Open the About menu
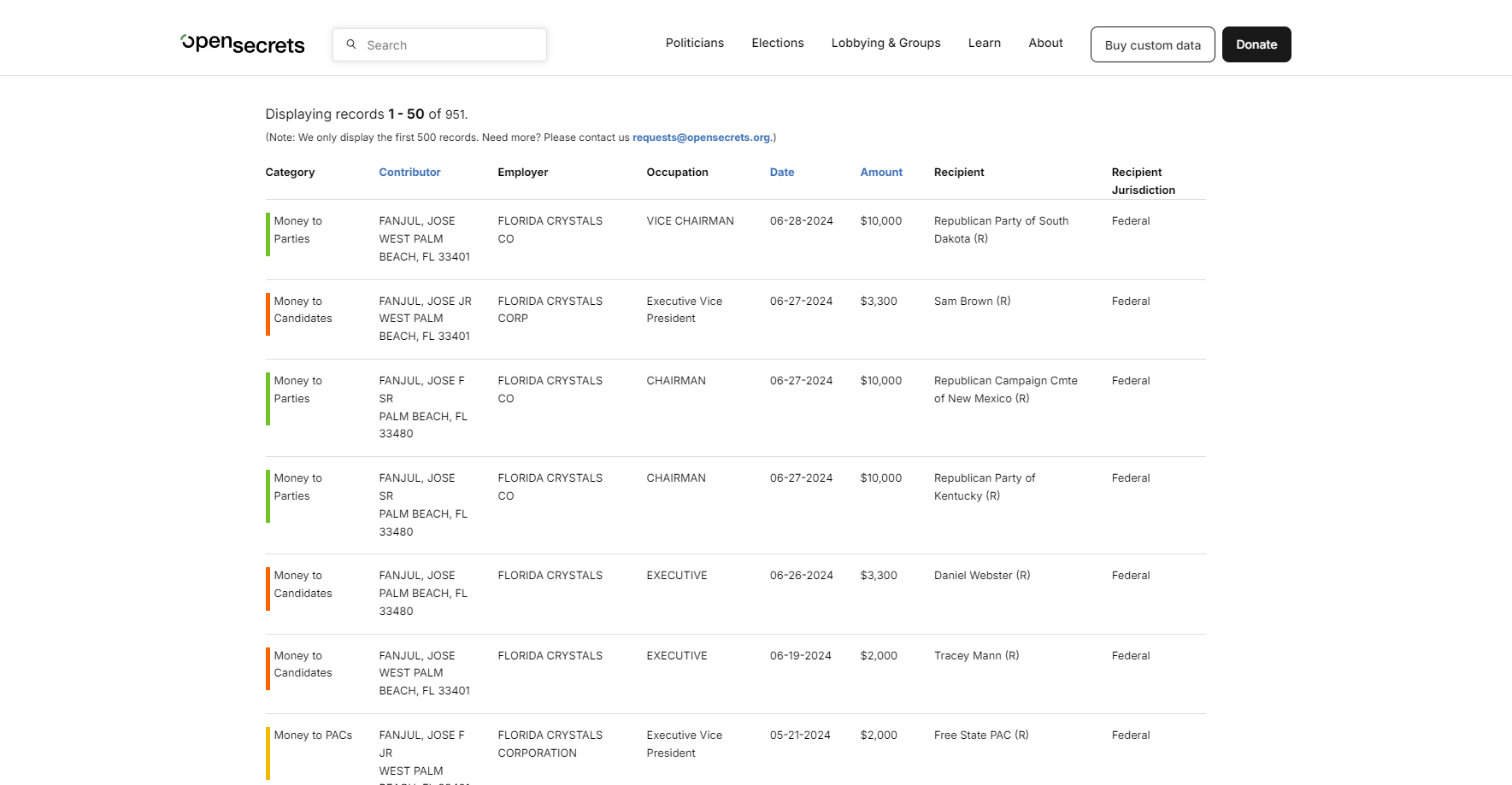Image resolution: width=1512 pixels, height=785 pixels. (x=1045, y=43)
